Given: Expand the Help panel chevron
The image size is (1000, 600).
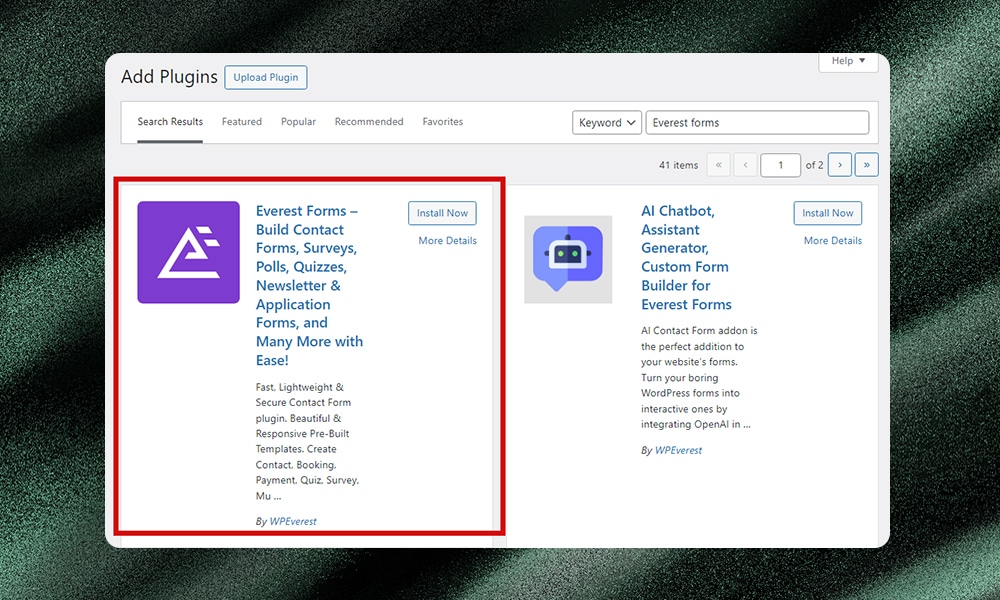Looking at the screenshot, I should pyautogui.click(x=864, y=61).
